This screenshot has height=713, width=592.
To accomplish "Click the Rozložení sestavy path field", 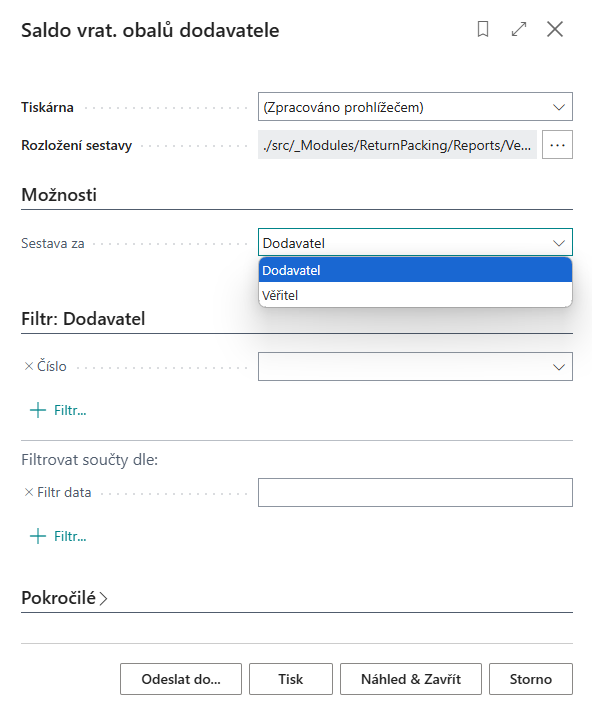I will tap(397, 145).
